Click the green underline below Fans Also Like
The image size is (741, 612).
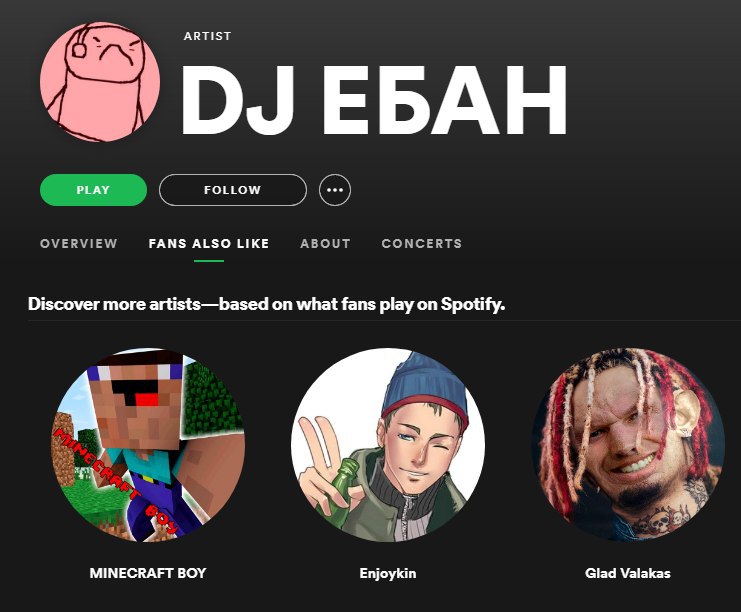[208, 260]
